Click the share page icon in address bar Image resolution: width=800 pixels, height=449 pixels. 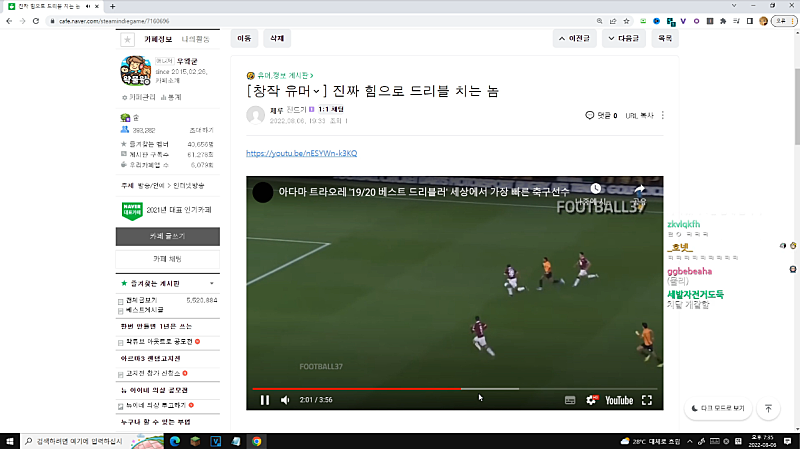pyautogui.click(x=613, y=21)
